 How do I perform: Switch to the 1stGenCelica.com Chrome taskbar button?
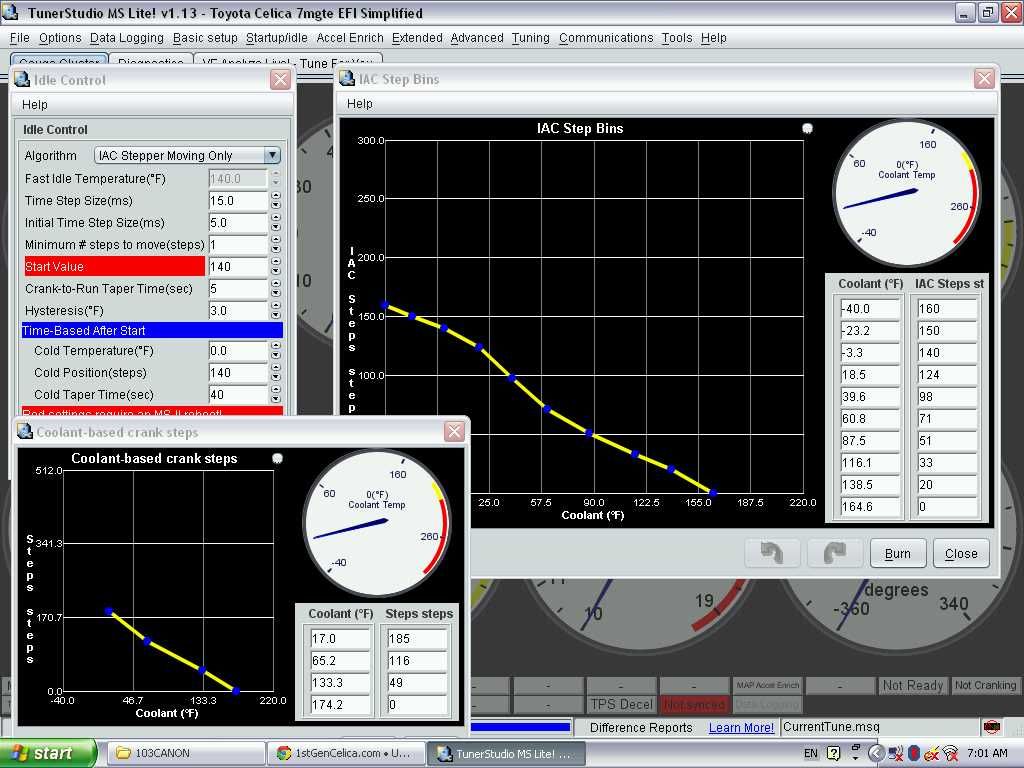click(x=345, y=753)
